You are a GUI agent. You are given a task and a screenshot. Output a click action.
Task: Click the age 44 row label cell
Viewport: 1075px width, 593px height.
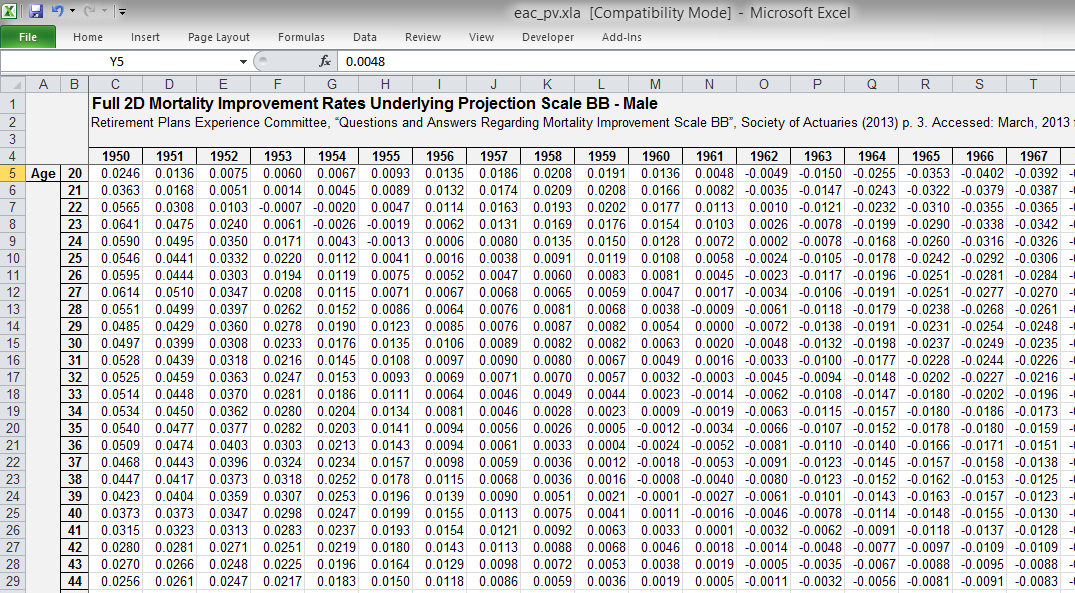pos(74,581)
